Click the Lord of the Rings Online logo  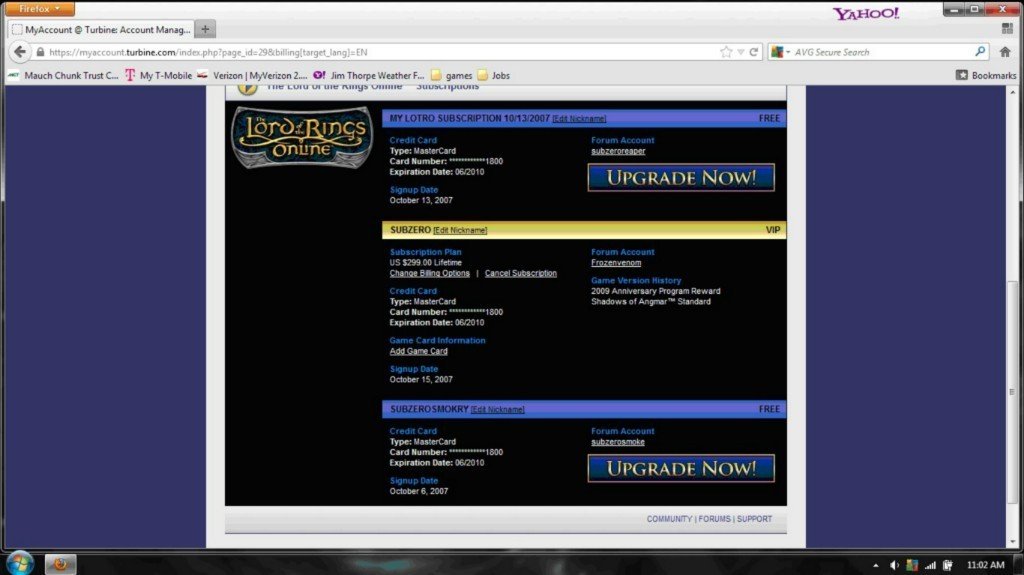coord(302,138)
